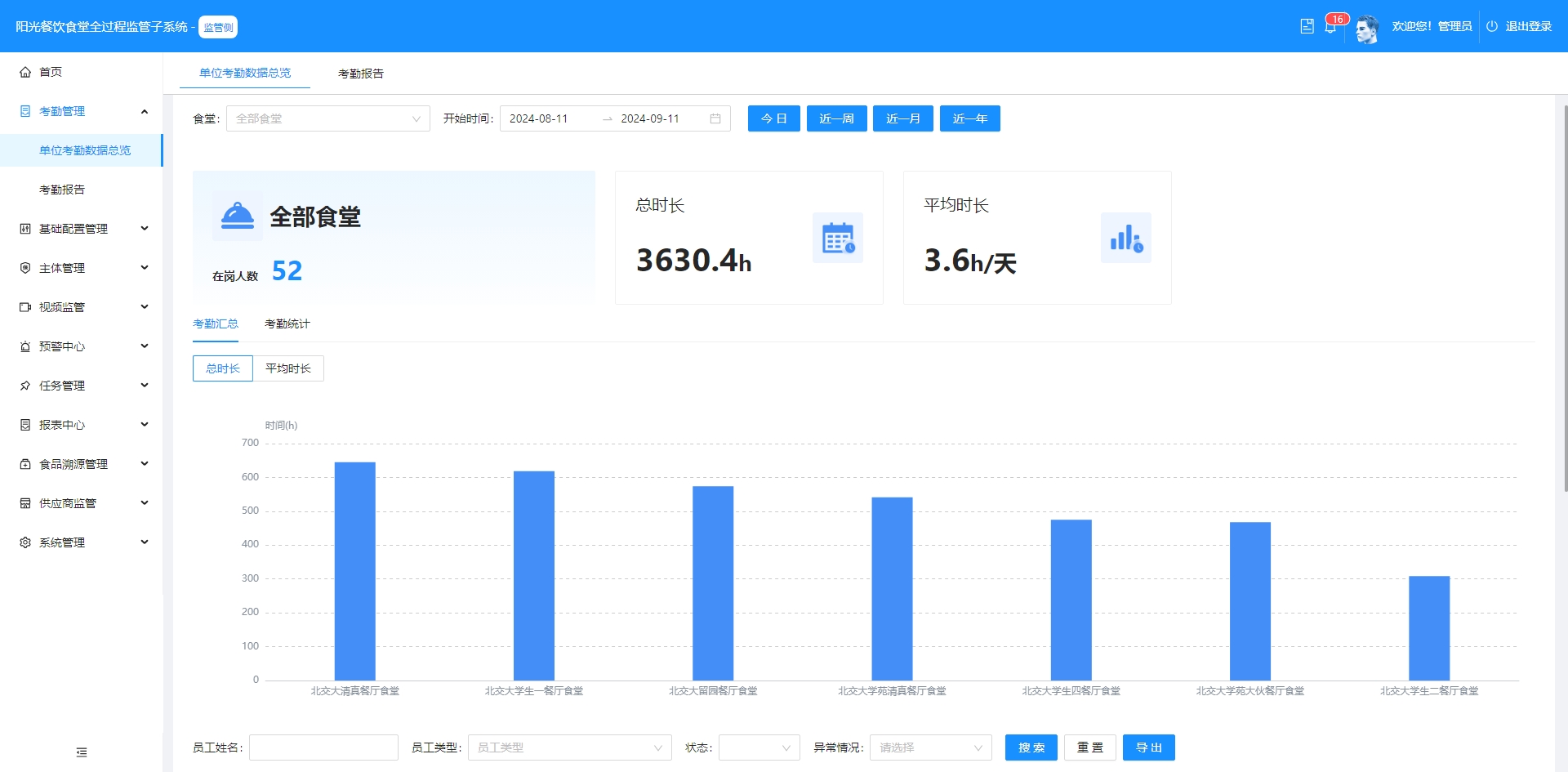The image size is (1568, 772).
Task: Select the 考勤统计 tab
Action: [287, 324]
